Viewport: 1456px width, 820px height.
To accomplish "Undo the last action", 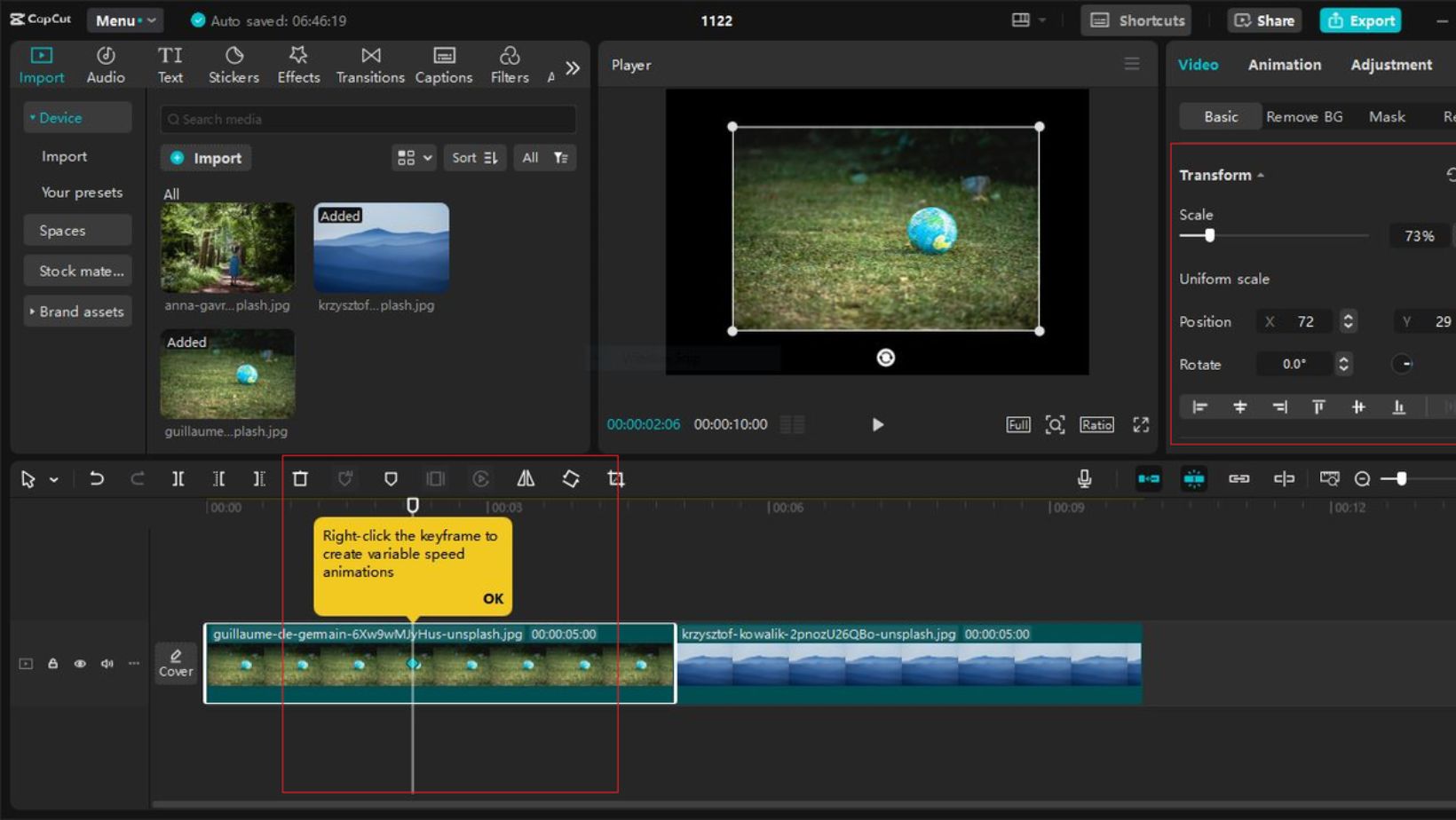I will tap(96, 479).
